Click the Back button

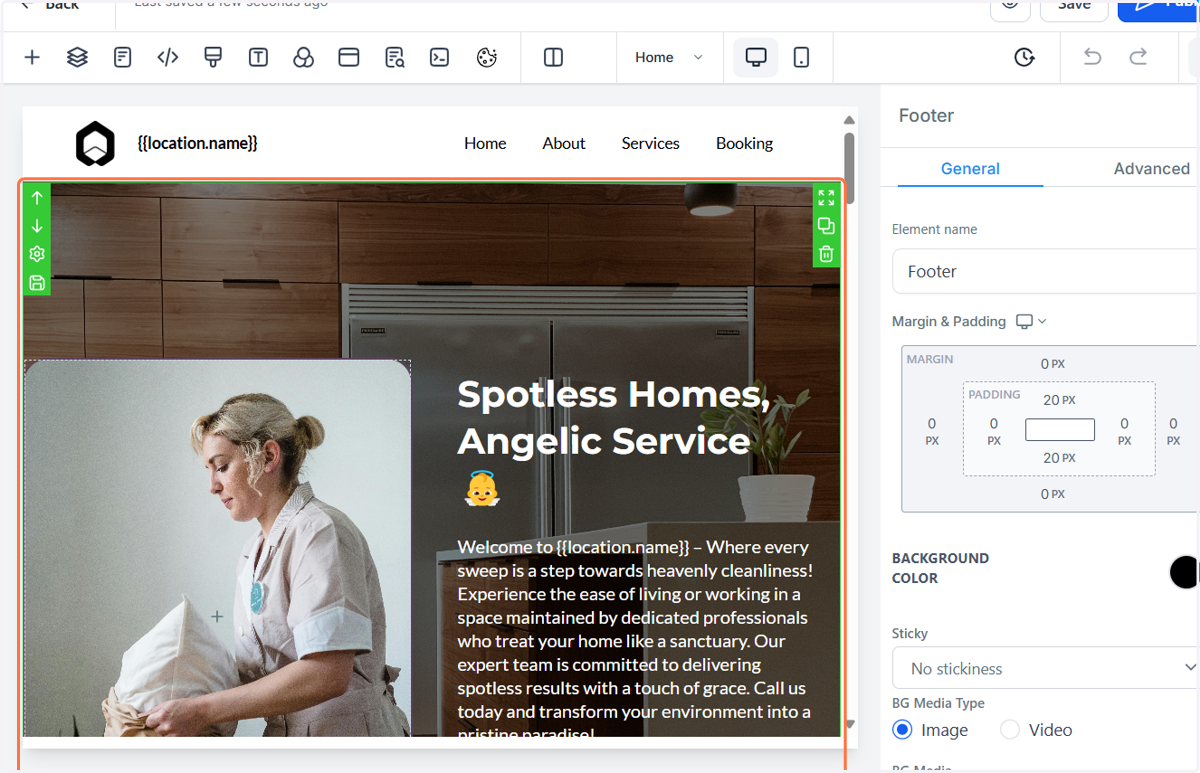click(49, 5)
